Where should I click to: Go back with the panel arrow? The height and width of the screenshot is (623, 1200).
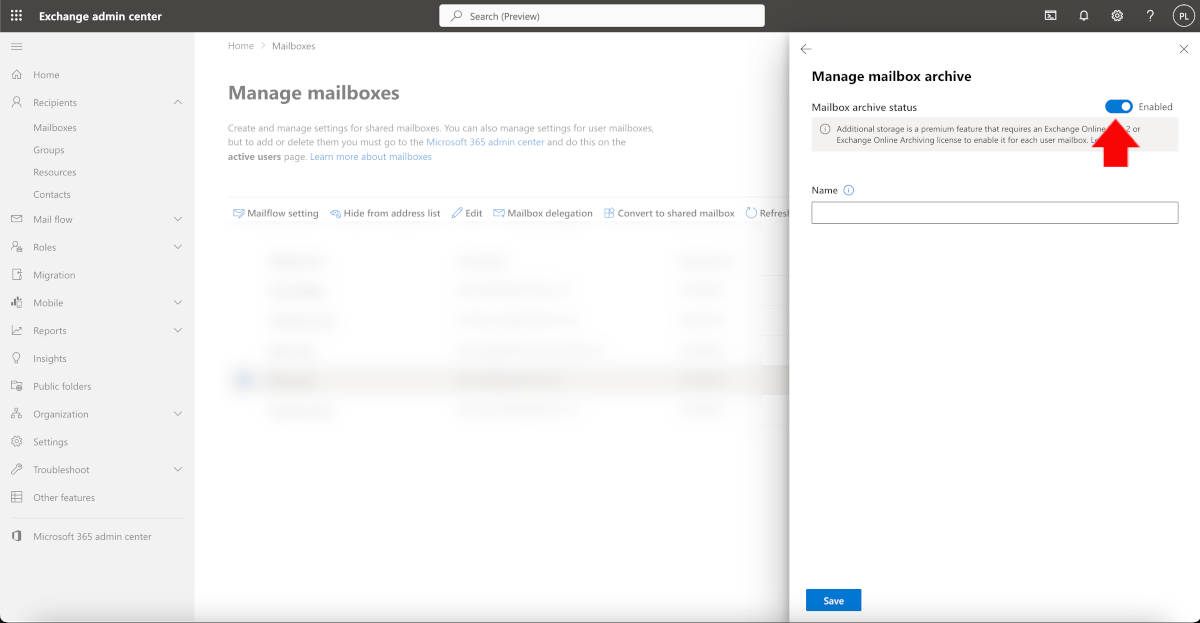pyautogui.click(x=806, y=48)
